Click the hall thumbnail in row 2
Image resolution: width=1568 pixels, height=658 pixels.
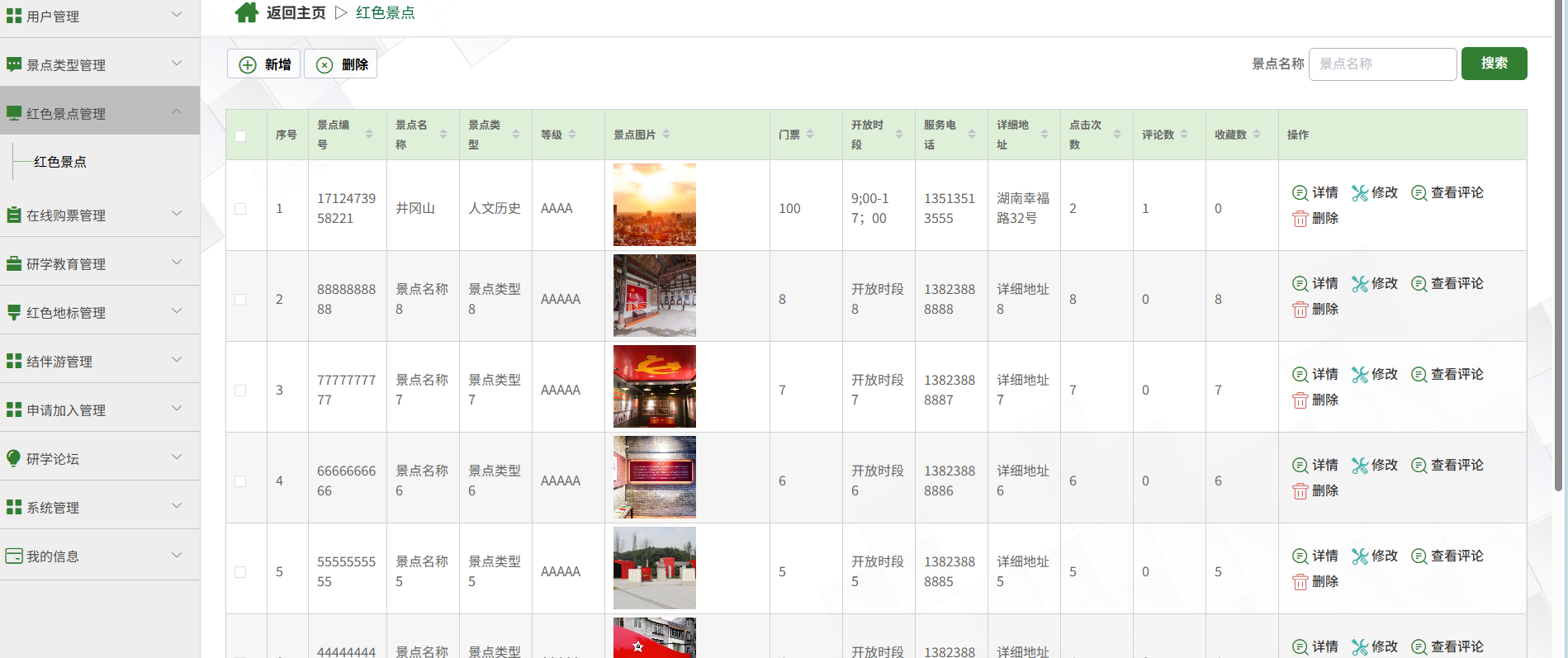(x=655, y=296)
